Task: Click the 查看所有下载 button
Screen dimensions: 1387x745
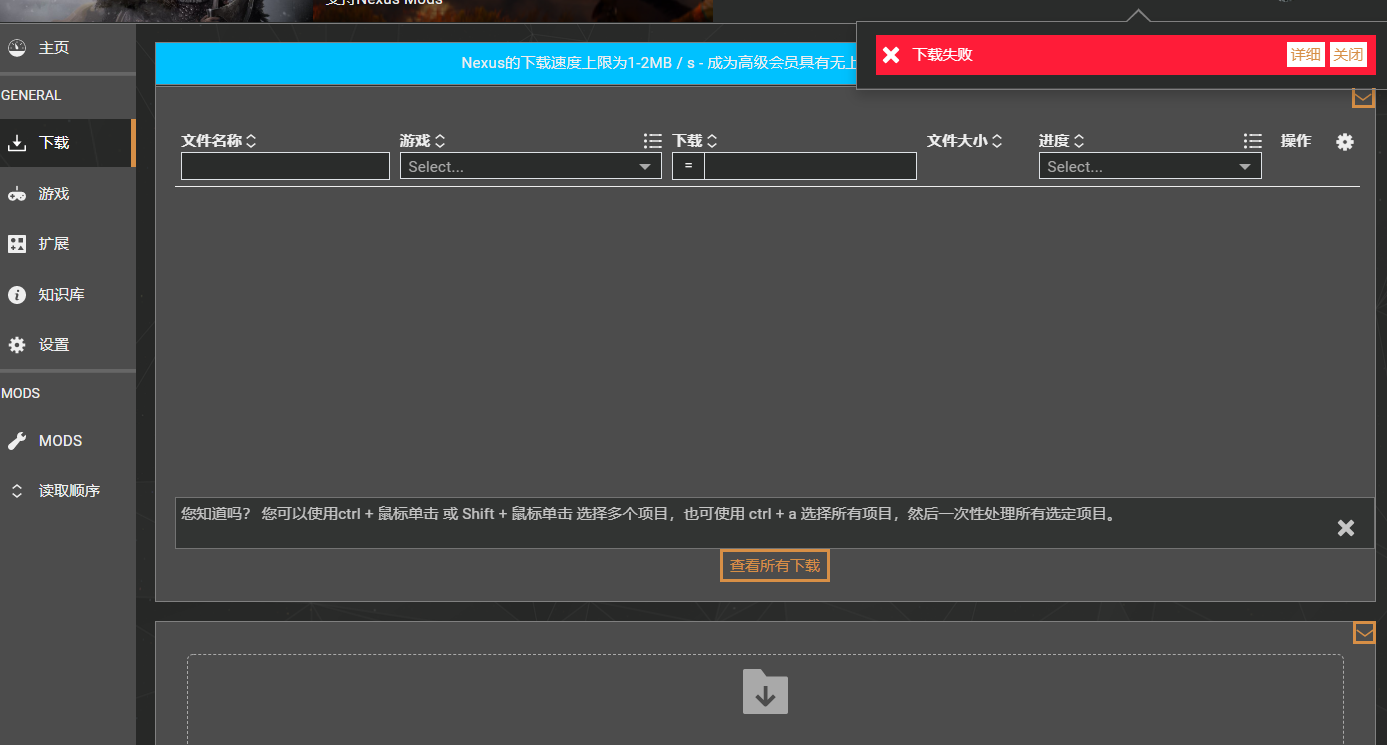Action: tap(775, 566)
